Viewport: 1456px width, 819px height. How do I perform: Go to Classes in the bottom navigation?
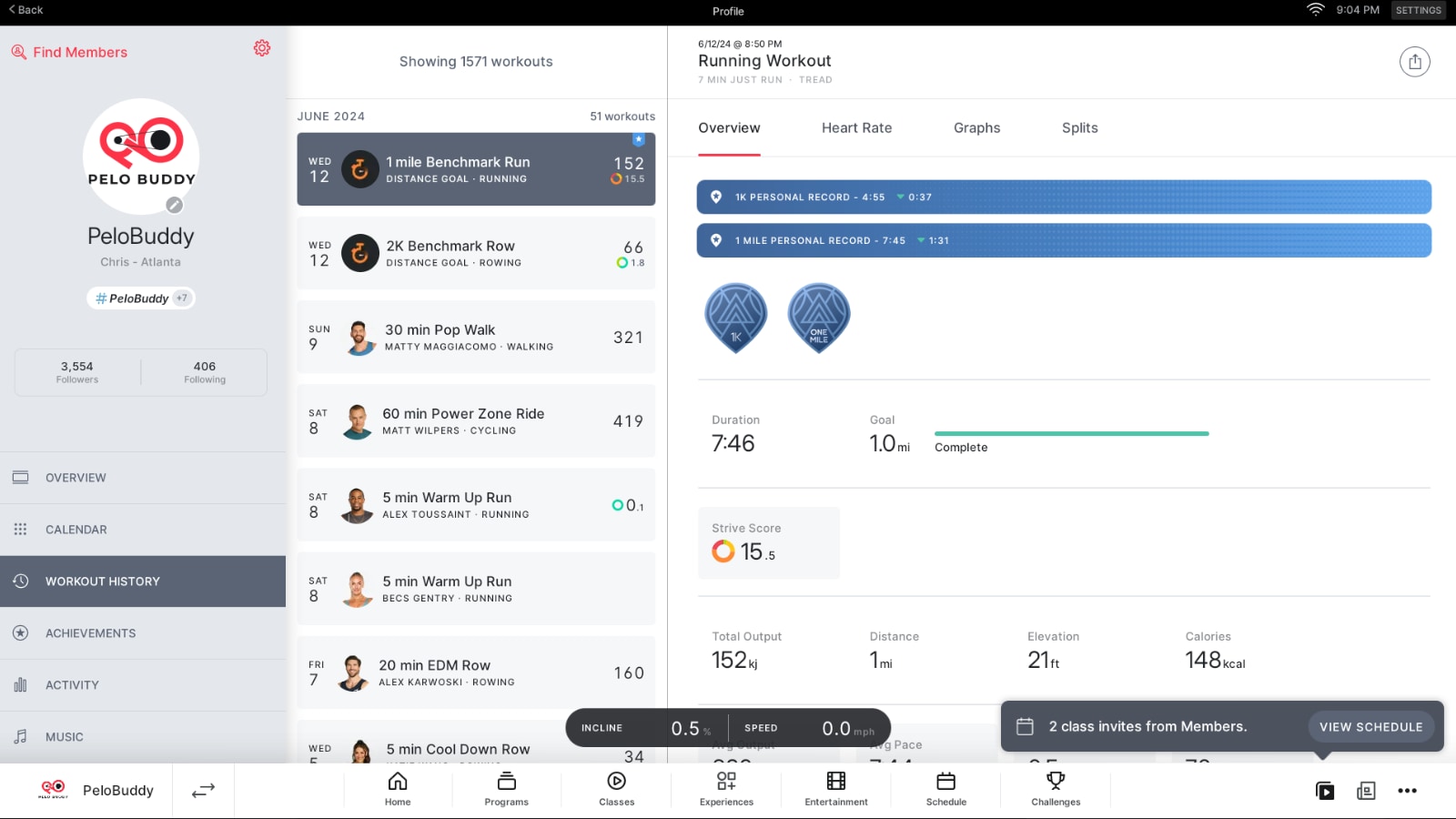tap(617, 789)
